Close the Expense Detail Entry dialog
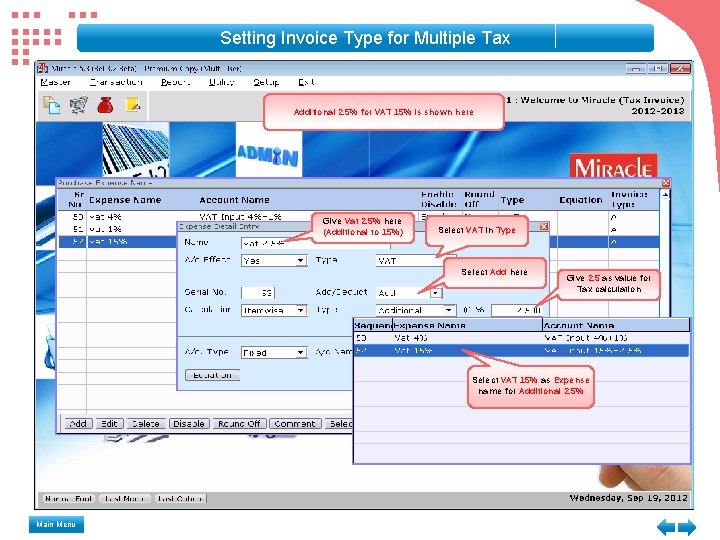This screenshot has height=540, width=720. click(x=544, y=226)
